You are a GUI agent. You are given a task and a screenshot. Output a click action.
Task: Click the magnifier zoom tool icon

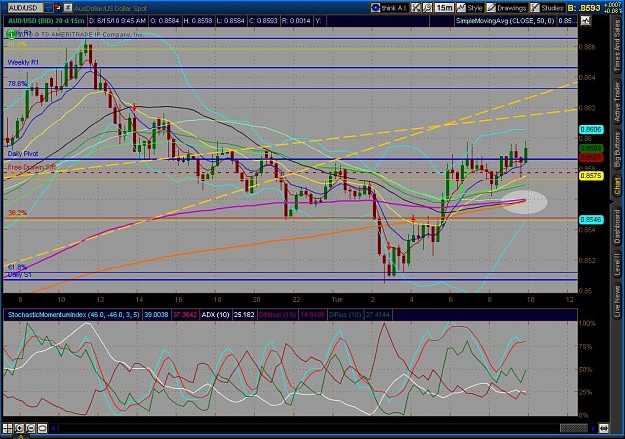click(427, 8)
